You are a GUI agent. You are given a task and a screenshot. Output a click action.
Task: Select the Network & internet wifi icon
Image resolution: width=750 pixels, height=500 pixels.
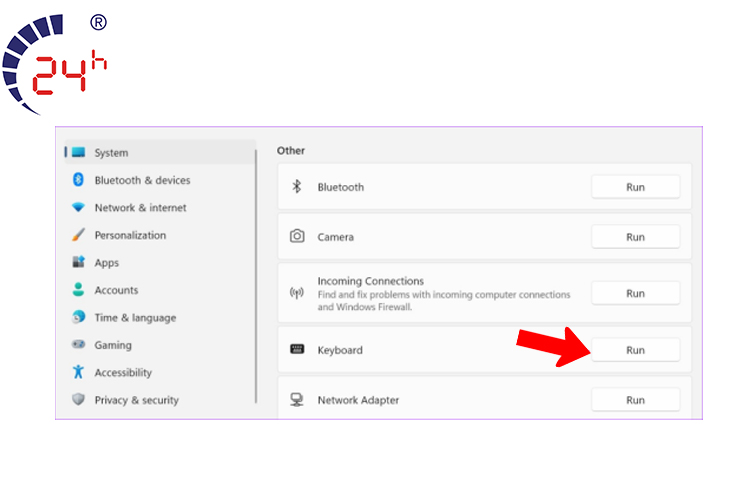(78, 208)
